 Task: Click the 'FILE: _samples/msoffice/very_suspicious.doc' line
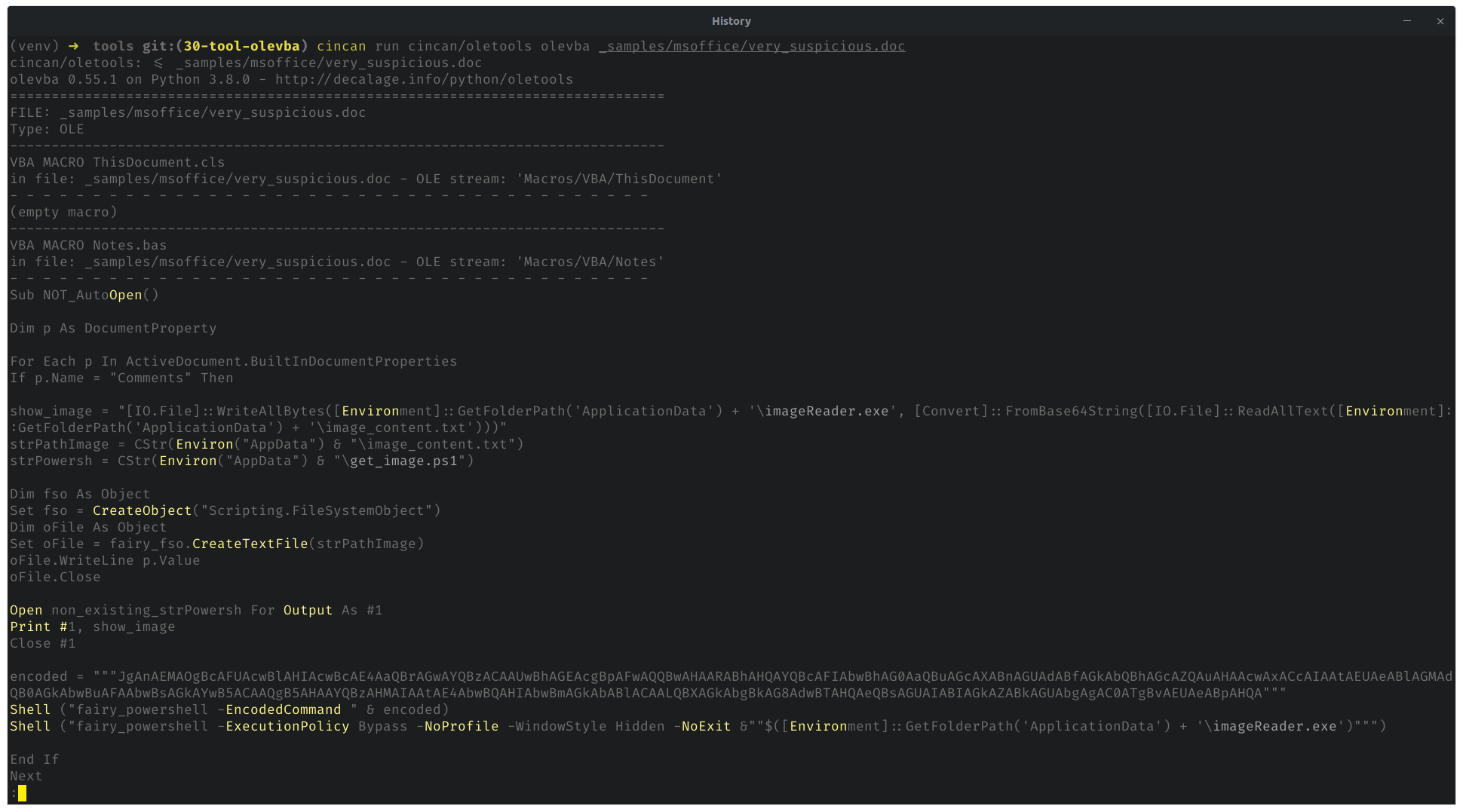pyautogui.click(x=188, y=113)
